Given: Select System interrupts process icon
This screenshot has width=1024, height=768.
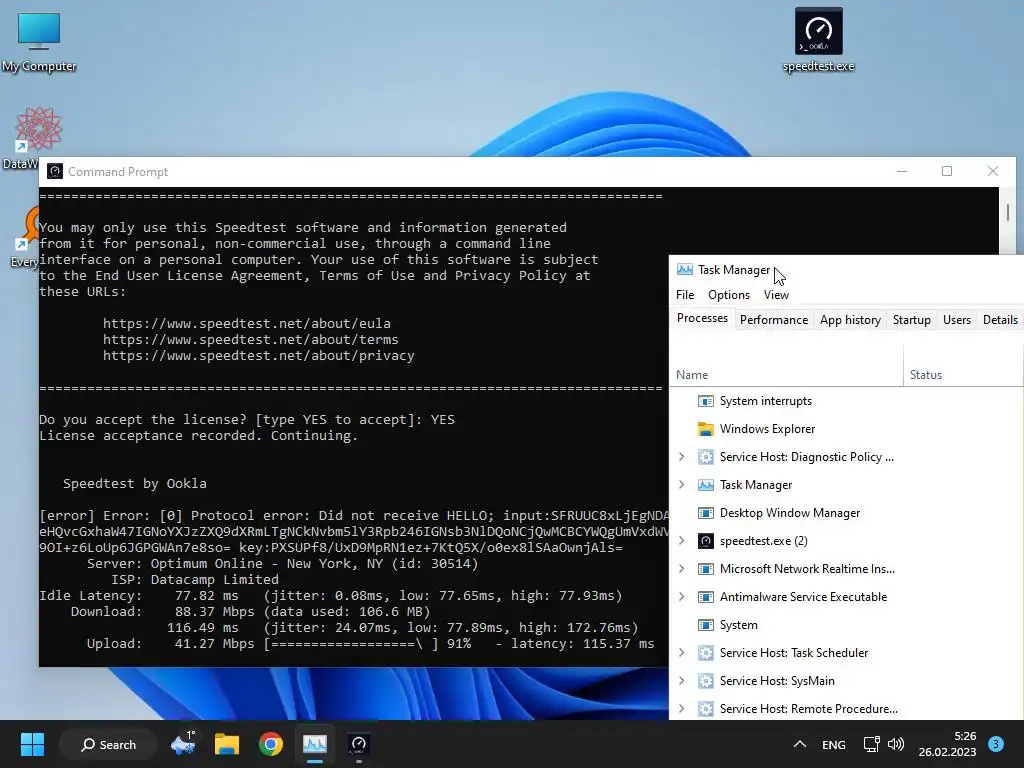Looking at the screenshot, I should point(705,401).
